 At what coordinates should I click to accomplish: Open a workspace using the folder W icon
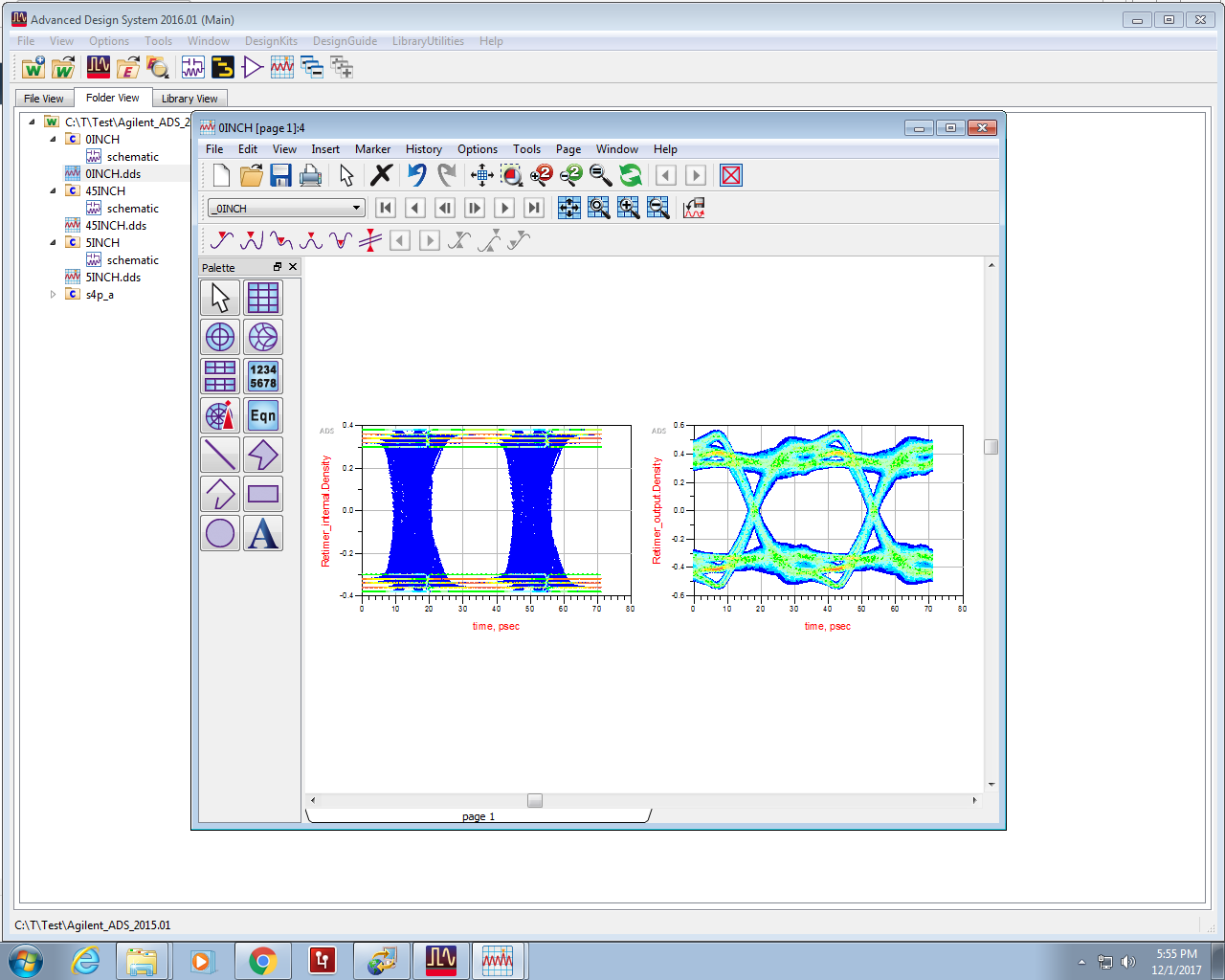pos(63,67)
